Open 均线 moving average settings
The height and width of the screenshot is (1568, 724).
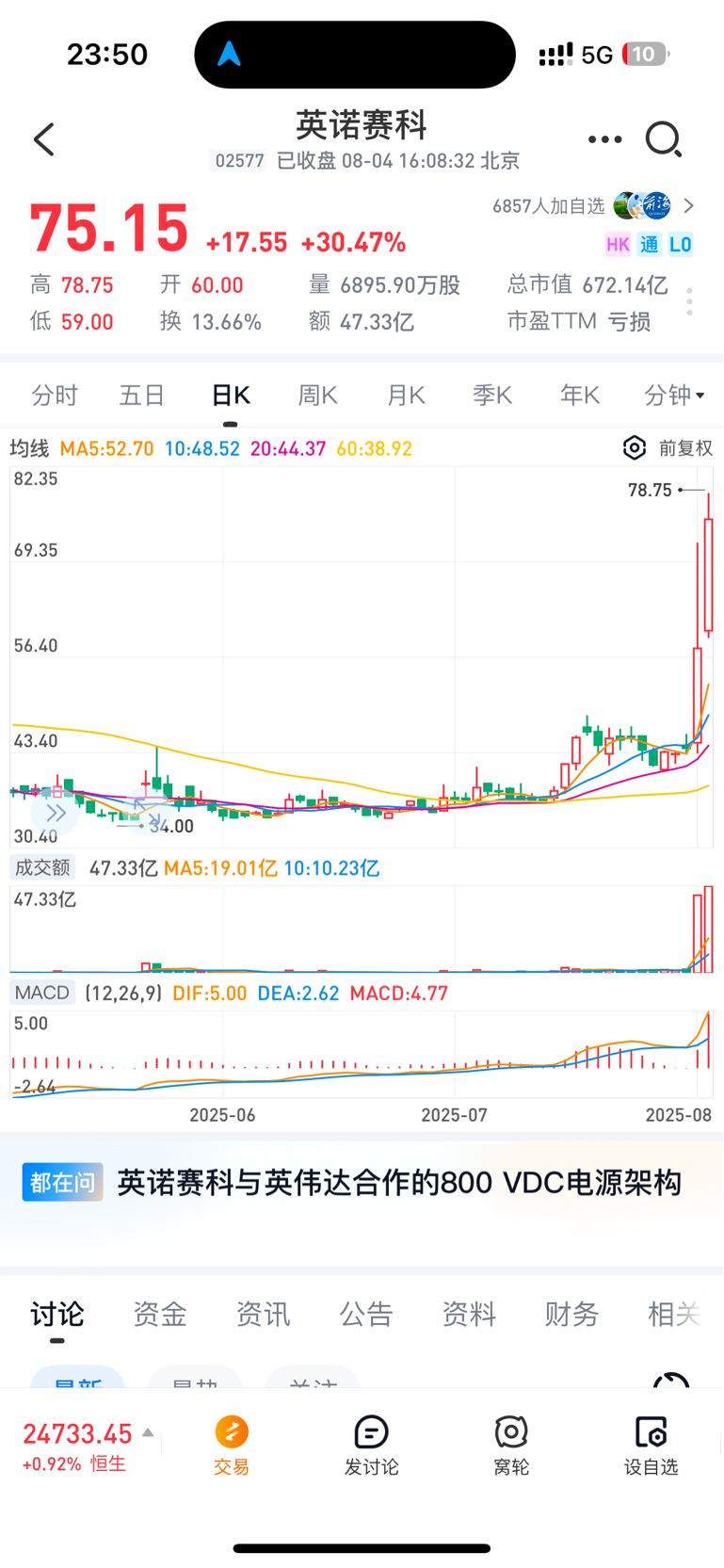(x=29, y=448)
